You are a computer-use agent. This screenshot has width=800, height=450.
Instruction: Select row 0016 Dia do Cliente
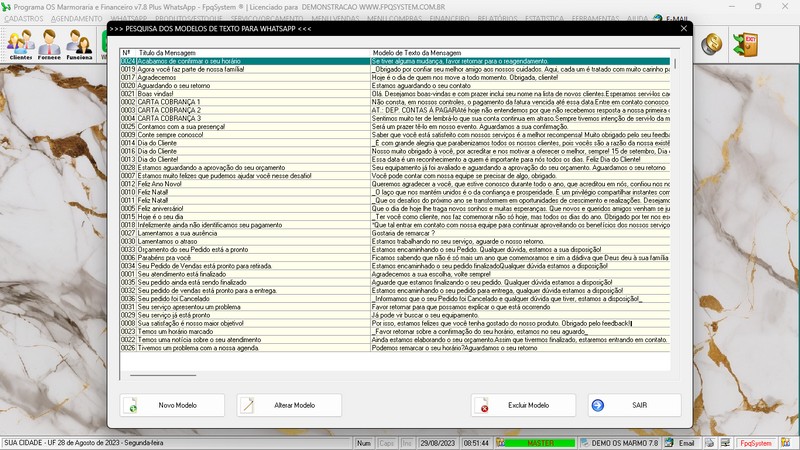pyautogui.click(x=395, y=151)
